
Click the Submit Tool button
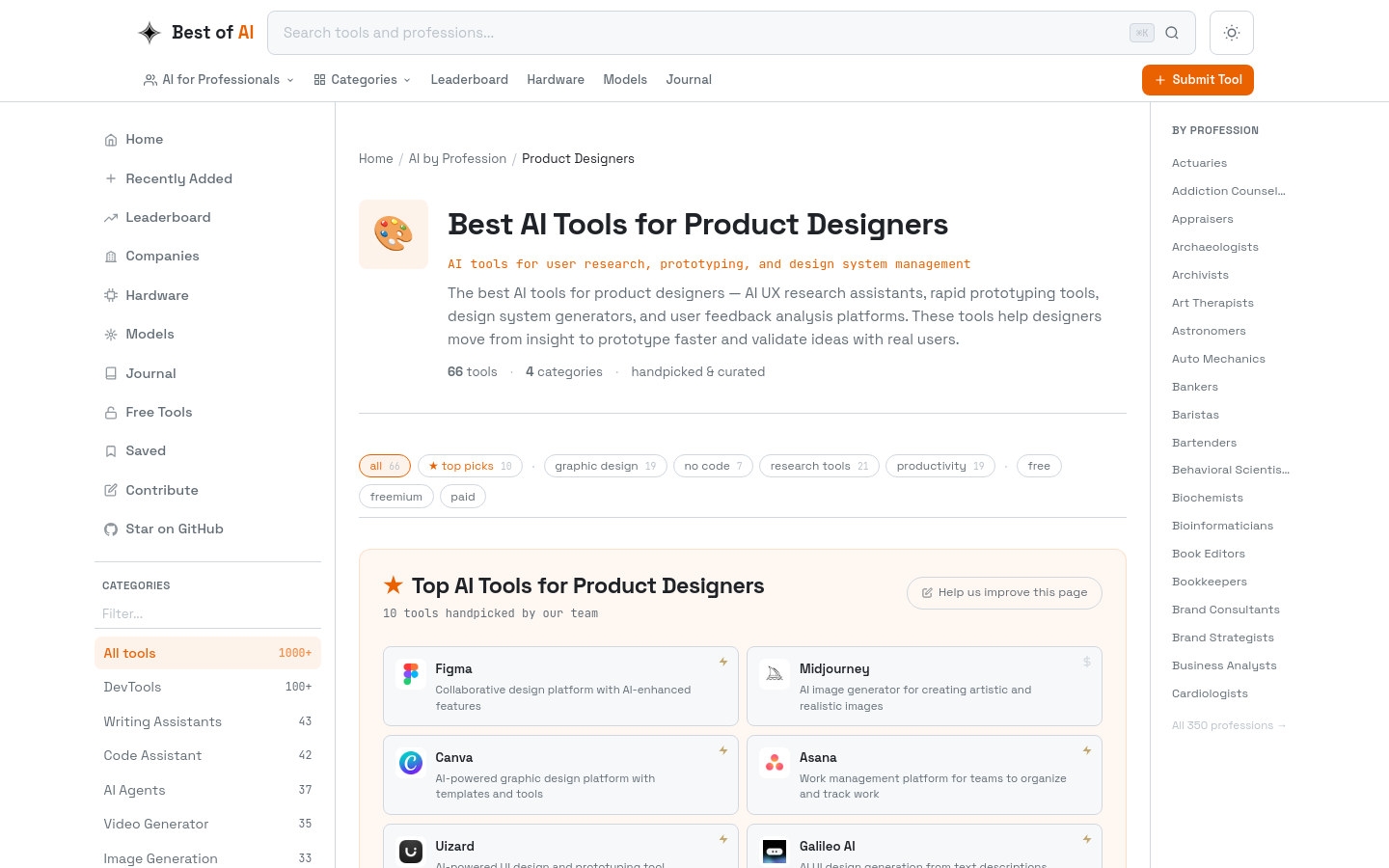(1198, 80)
